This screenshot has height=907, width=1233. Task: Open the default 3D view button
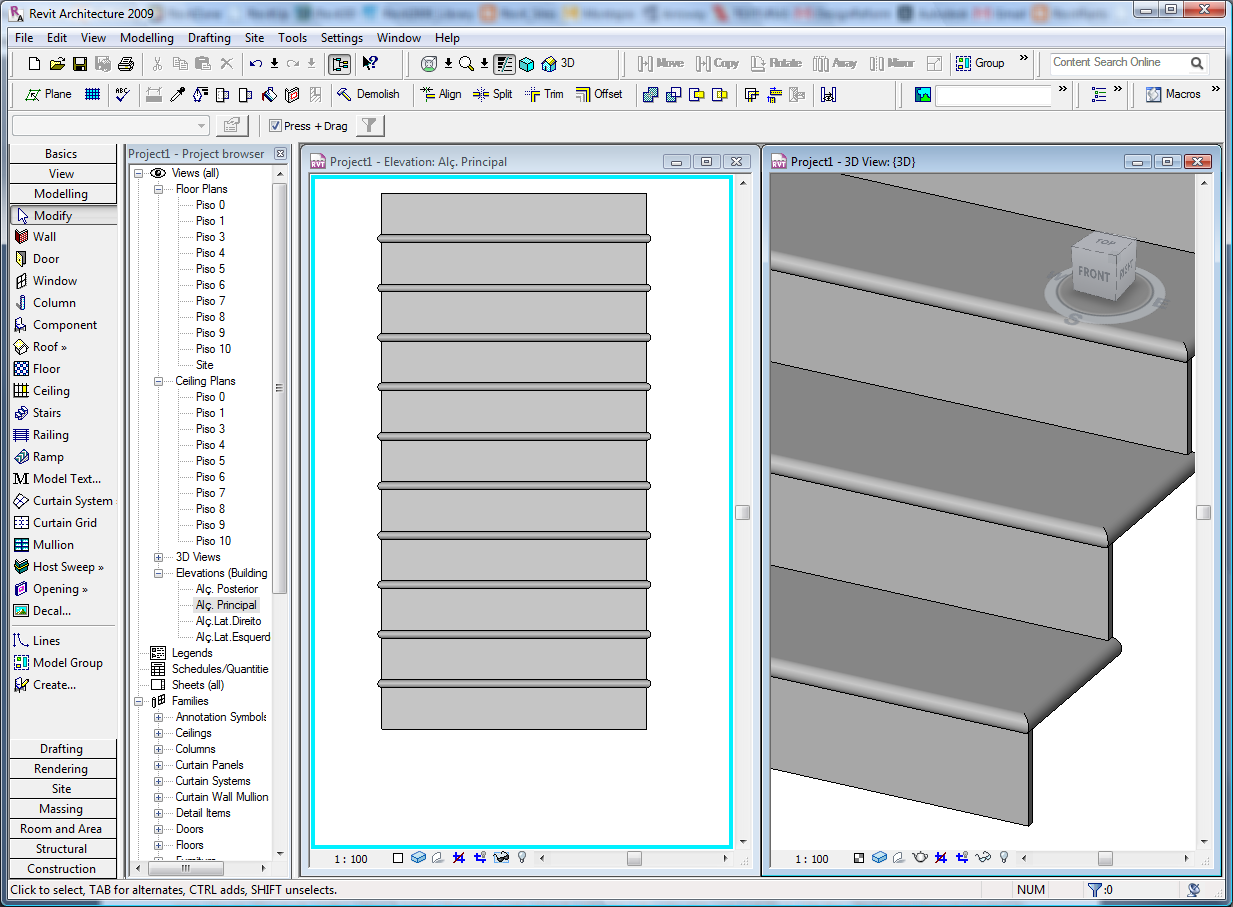558,63
